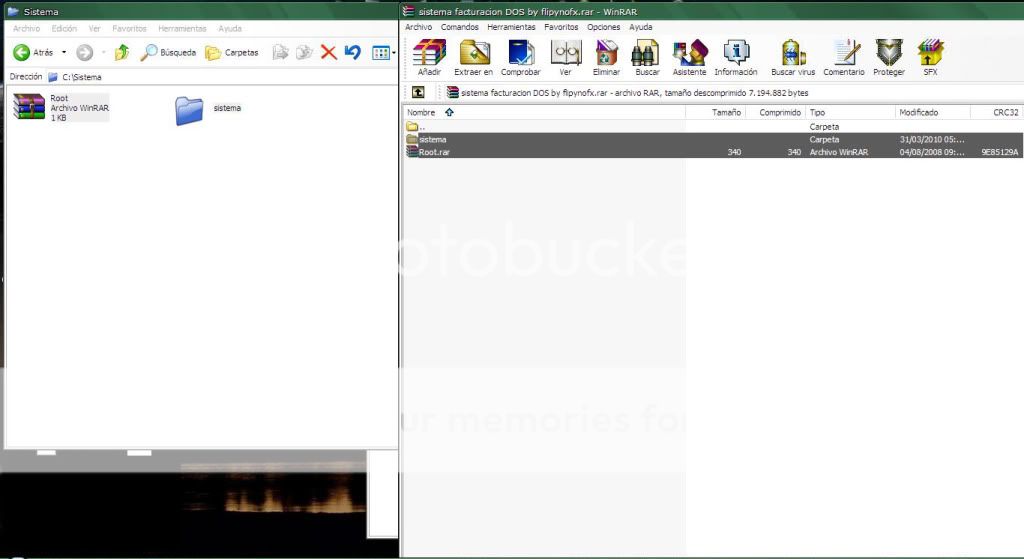Open Comandos menu in WinRAR
Screen dimensions: 1024x559
[460, 27]
